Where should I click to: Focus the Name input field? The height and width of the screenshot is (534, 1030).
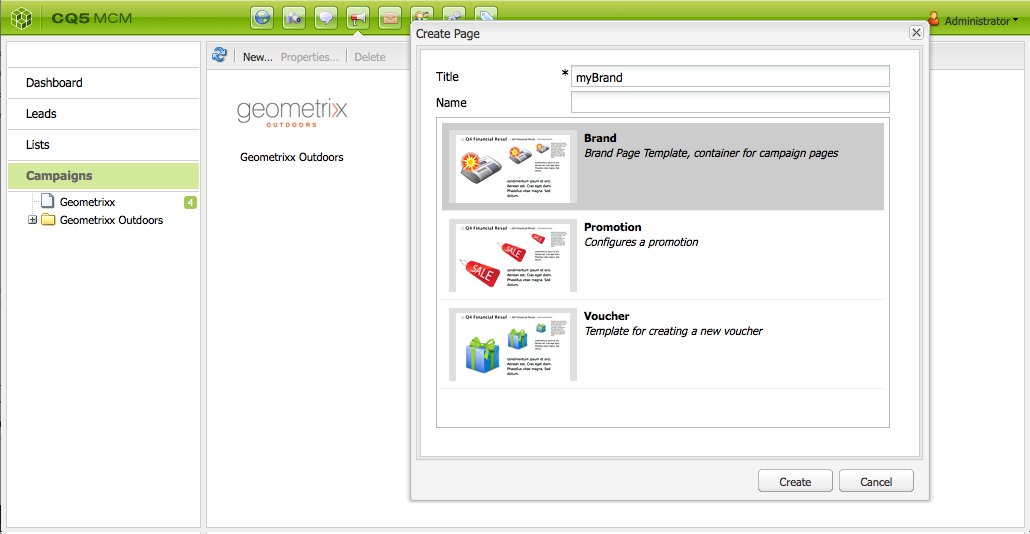pos(730,102)
